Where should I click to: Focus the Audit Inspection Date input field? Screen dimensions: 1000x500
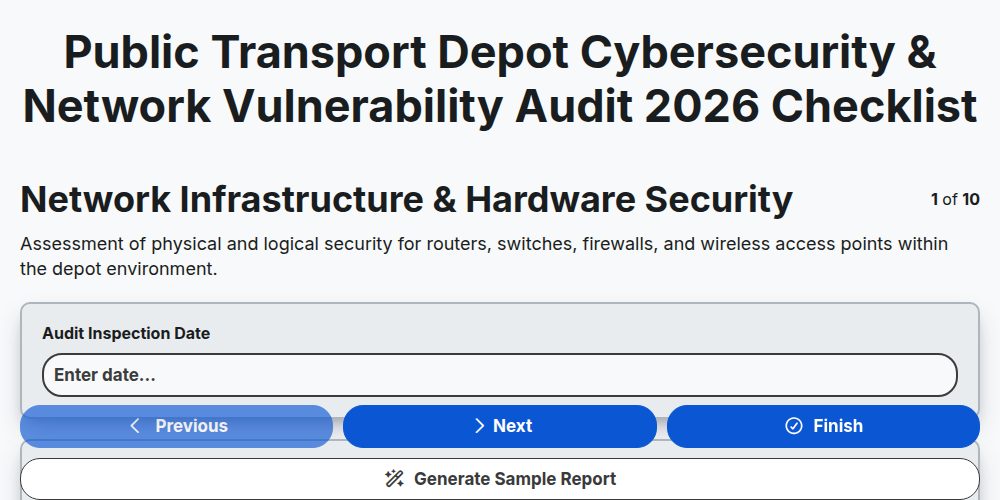[500, 375]
